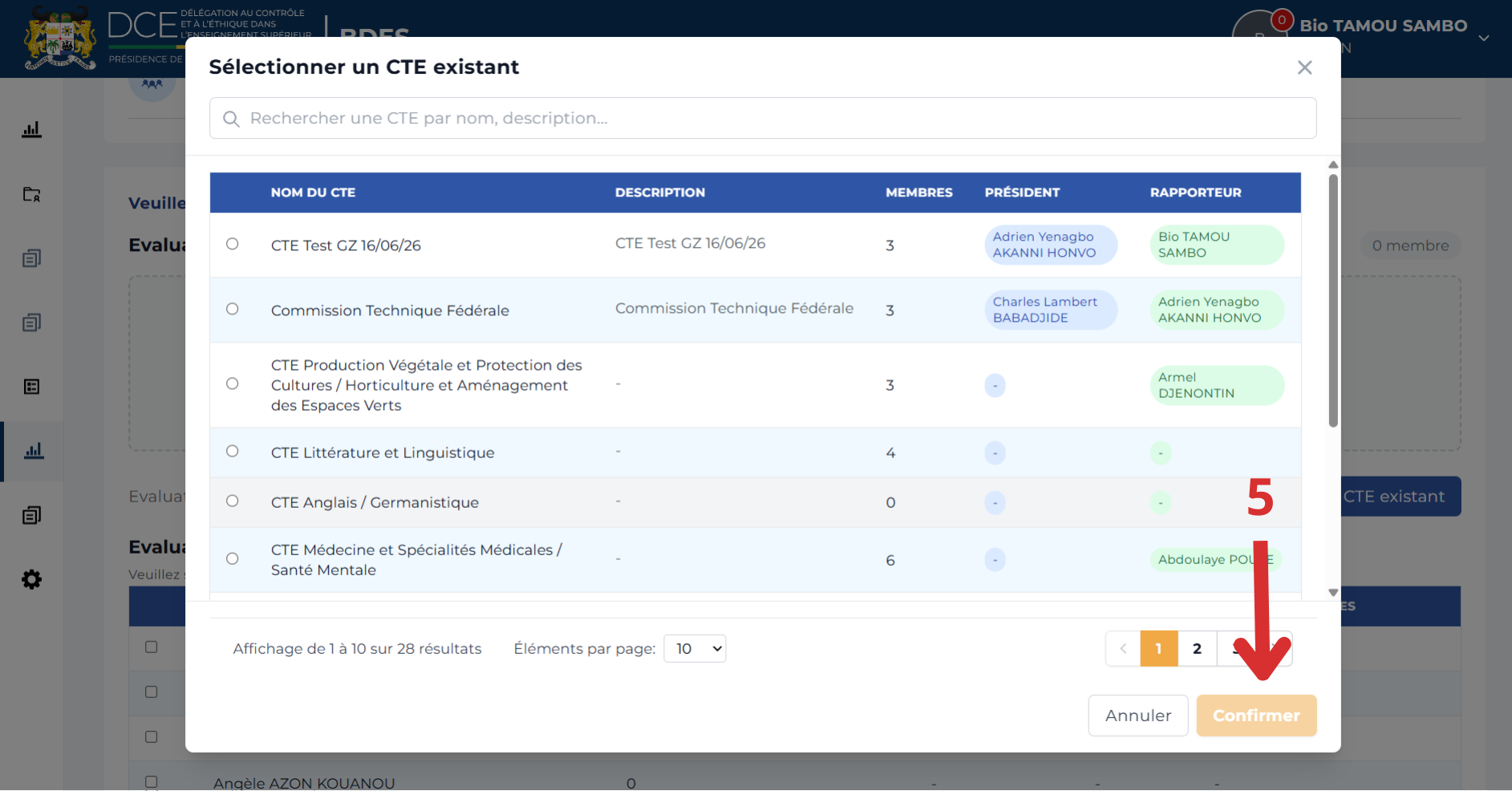Viewport: 1512px width, 791px height.
Task: Click Bio TAMOU SAMBO user name in header
Action: pos(1383,26)
